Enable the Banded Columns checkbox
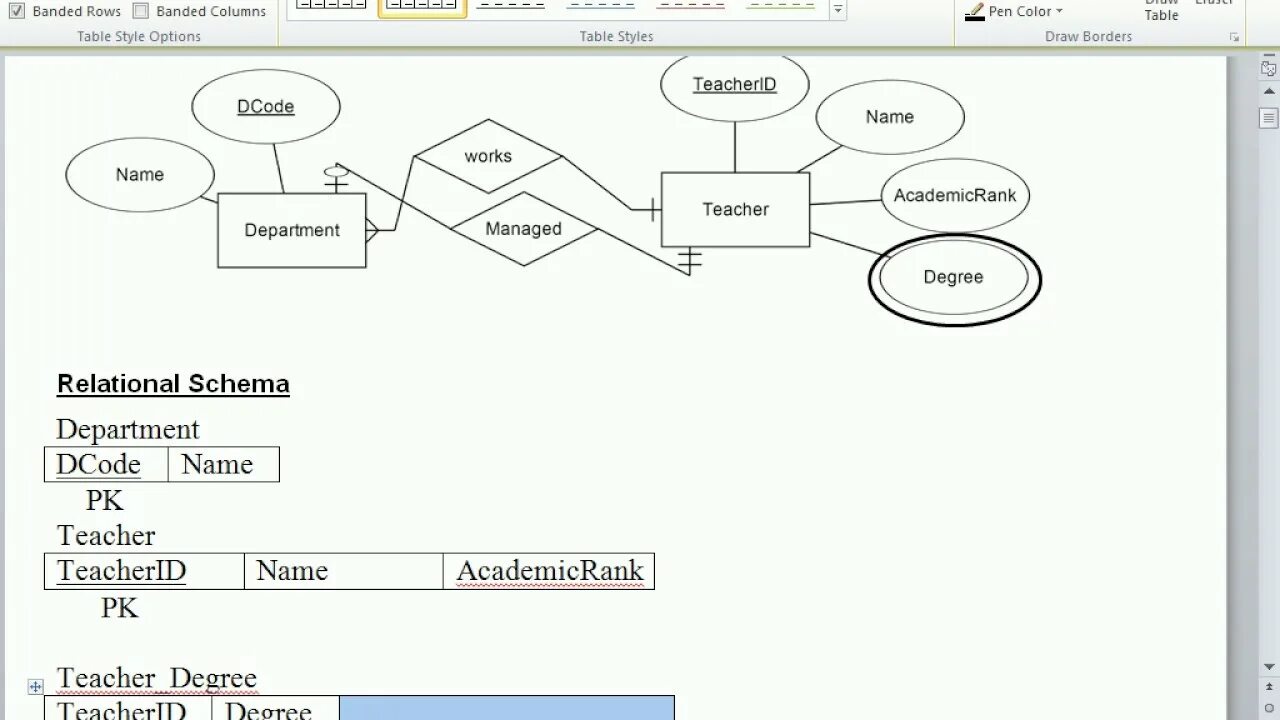 click(x=141, y=11)
